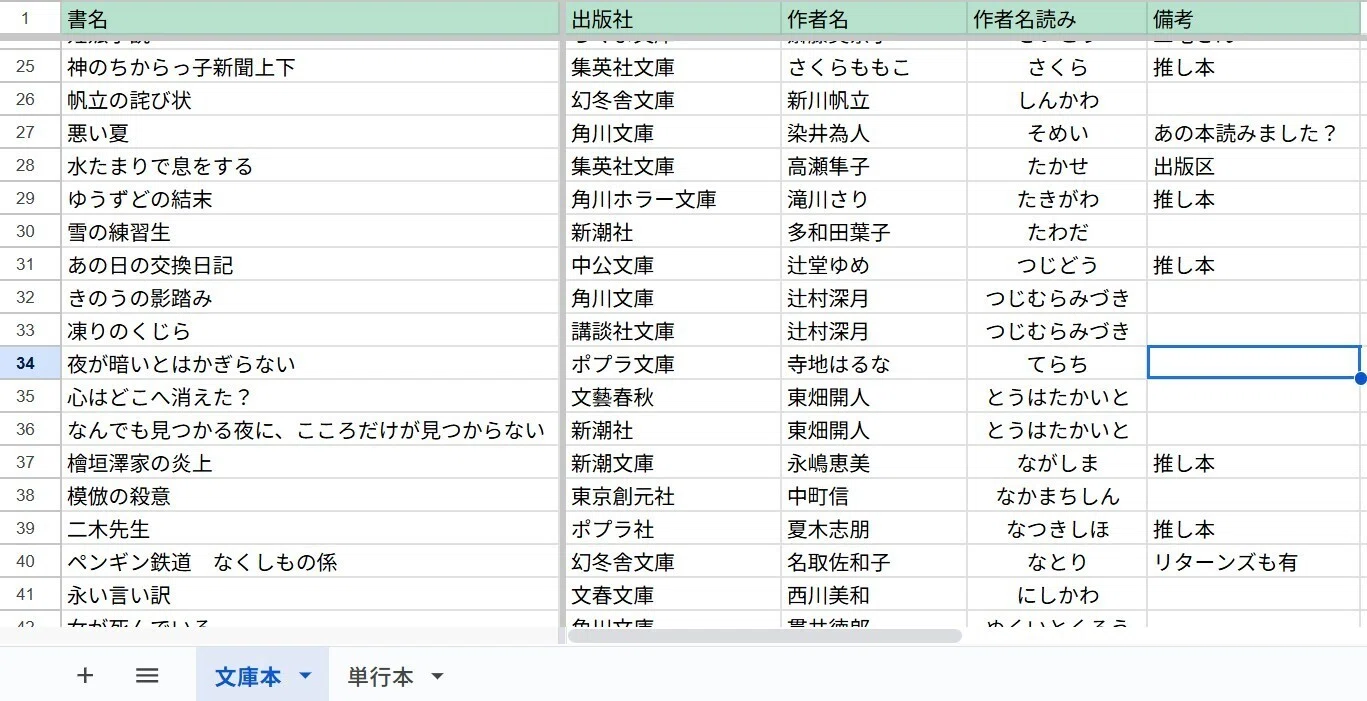Click publisher cell ポプラ文庫
The width and height of the screenshot is (1367, 701).
pos(673,364)
